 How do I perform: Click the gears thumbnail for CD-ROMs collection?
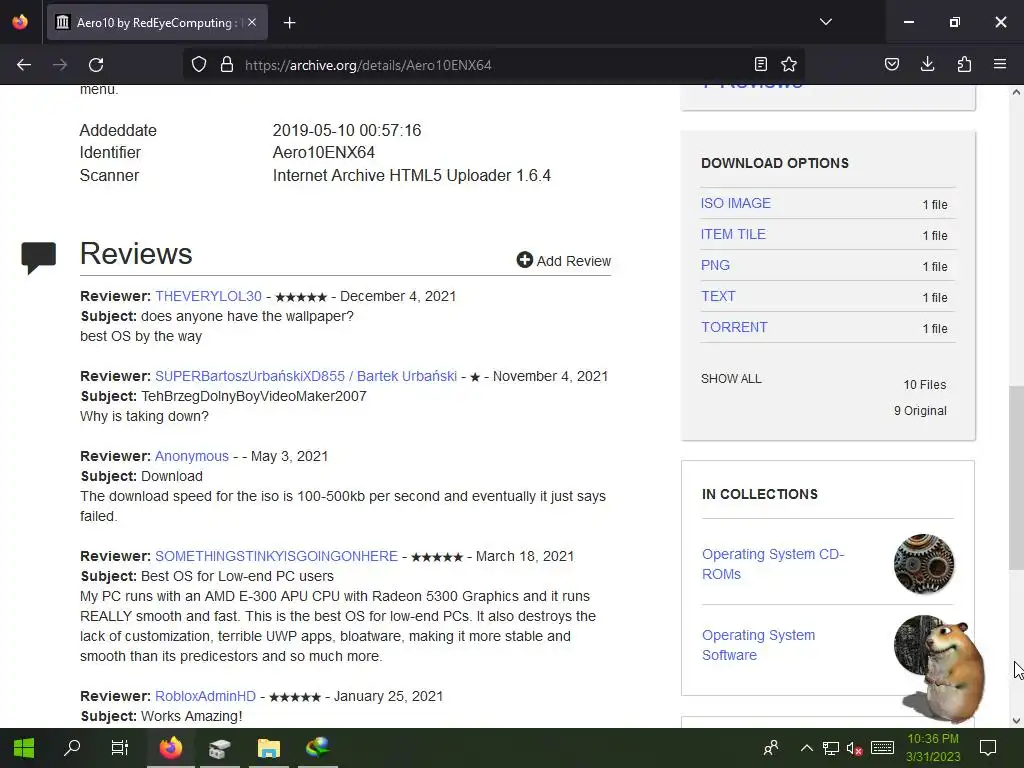(x=923, y=564)
